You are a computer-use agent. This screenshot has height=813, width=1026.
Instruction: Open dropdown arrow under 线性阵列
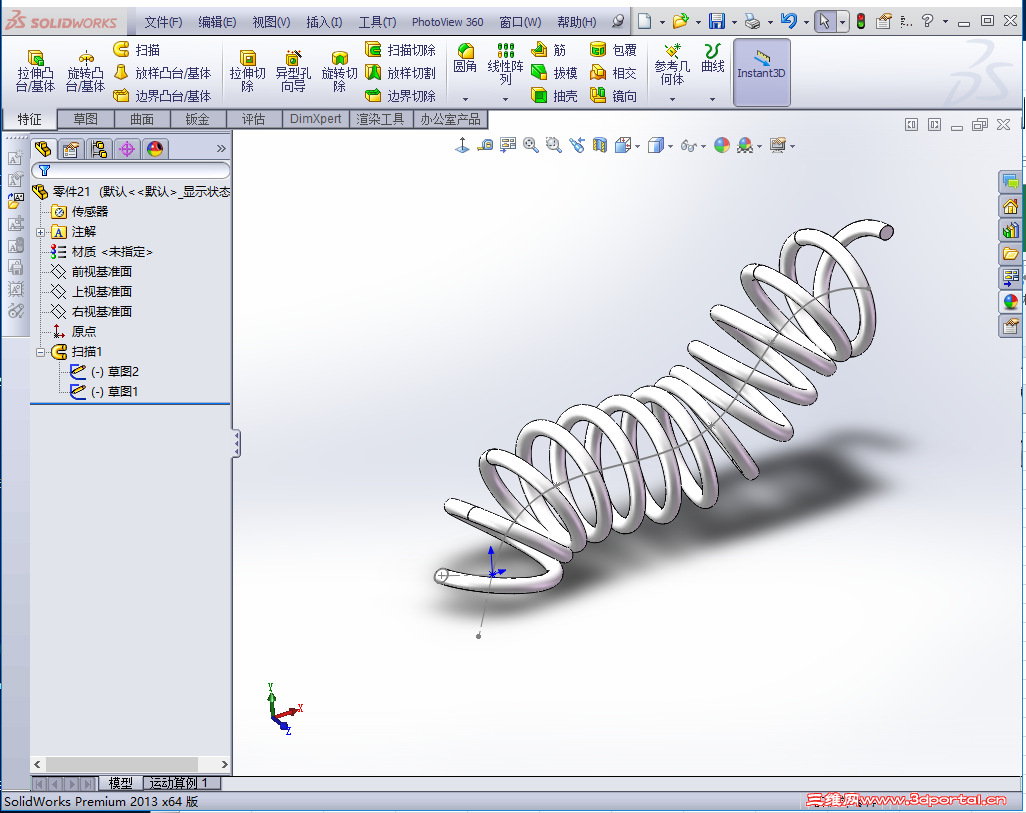point(505,99)
